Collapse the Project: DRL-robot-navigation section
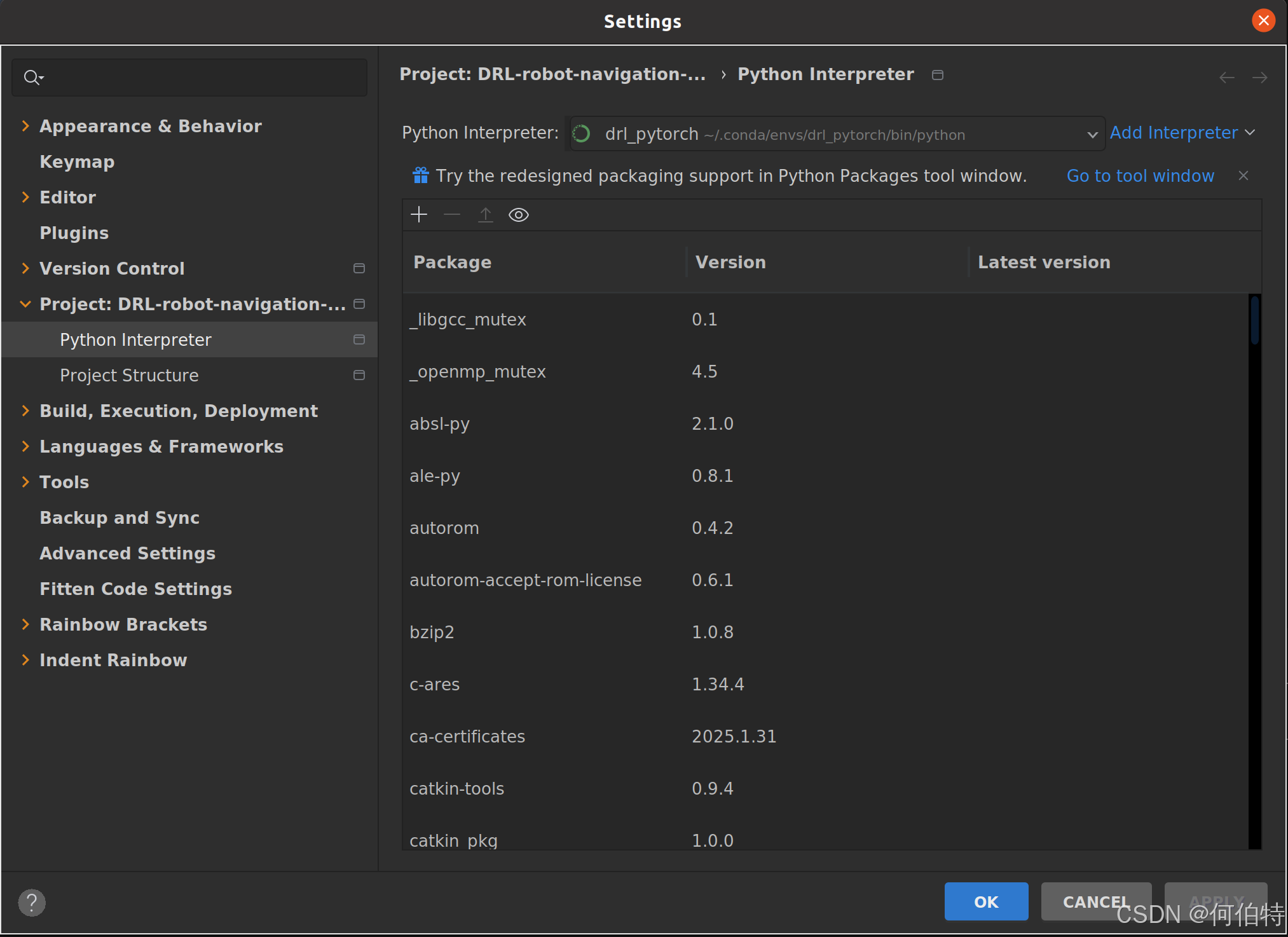 [x=25, y=304]
